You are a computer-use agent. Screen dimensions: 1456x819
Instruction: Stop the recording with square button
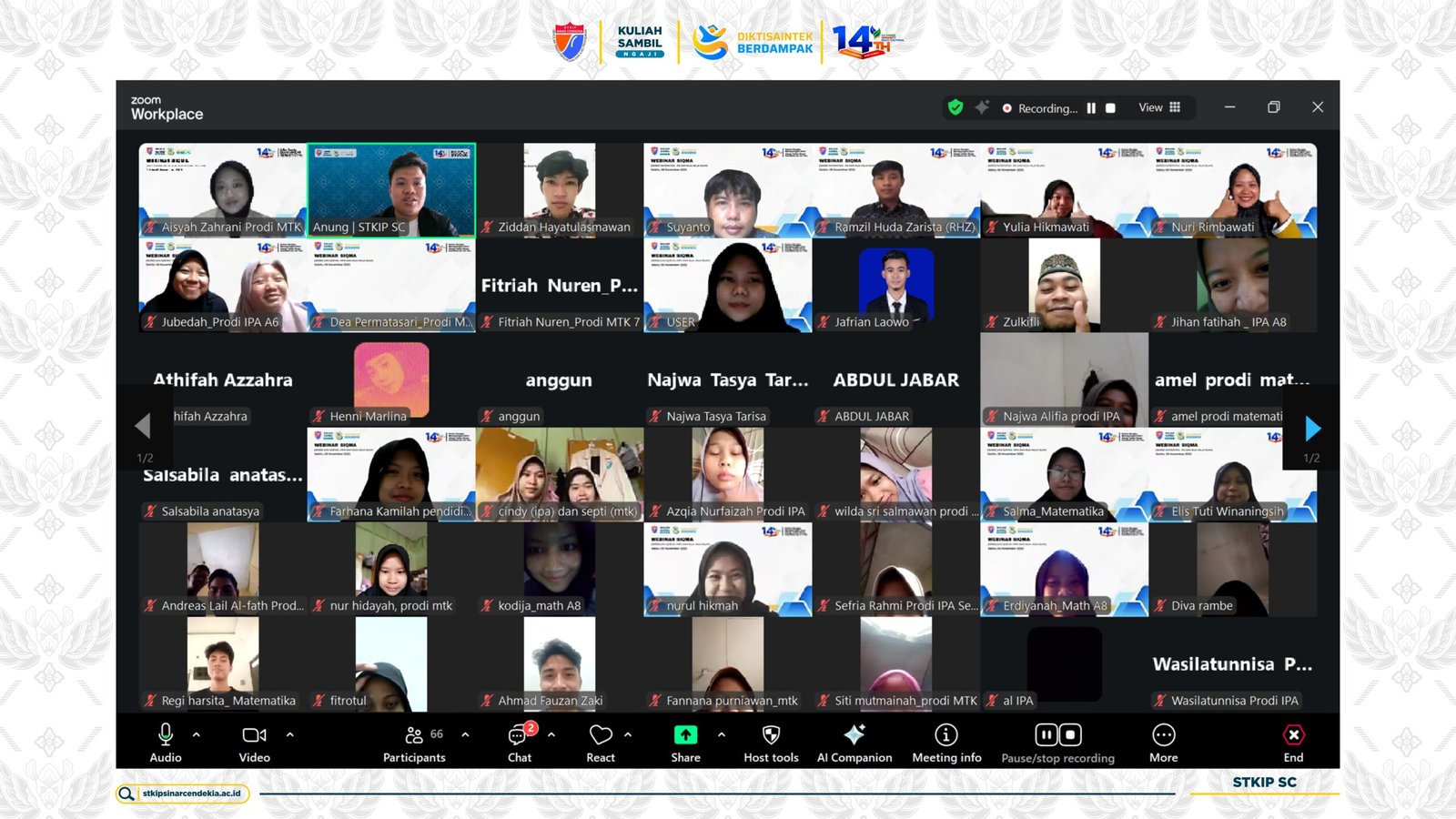pyautogui.click(x=1110, y=108)
